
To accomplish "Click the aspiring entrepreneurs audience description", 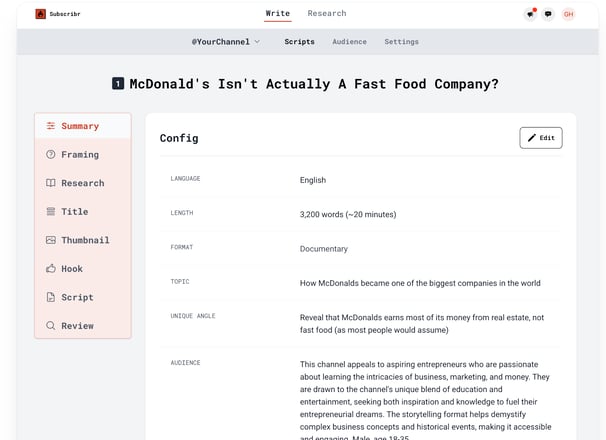I will click(x=426, y=401).
